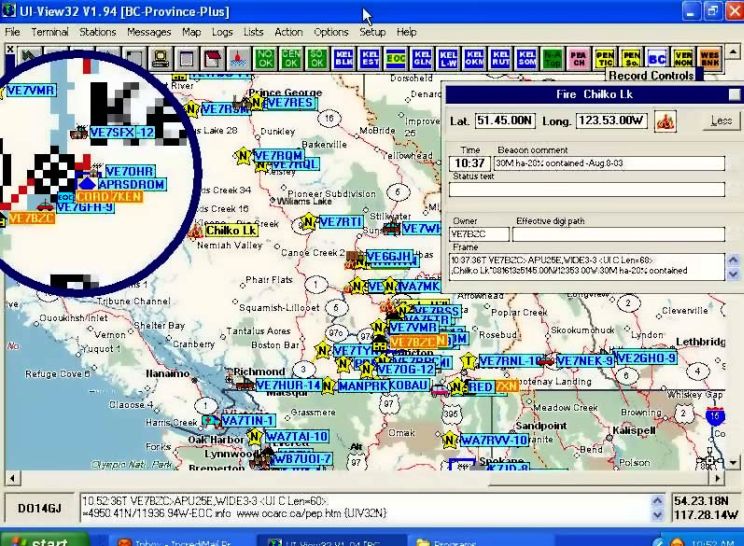Click the map's horizontal scrollbar right arrow

pyautogui.click(x=717, y=478)
